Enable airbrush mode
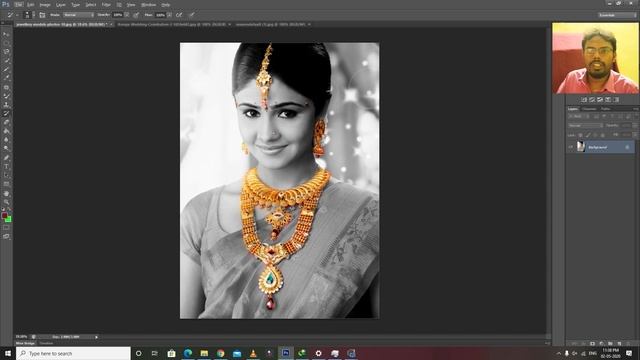 179,15
